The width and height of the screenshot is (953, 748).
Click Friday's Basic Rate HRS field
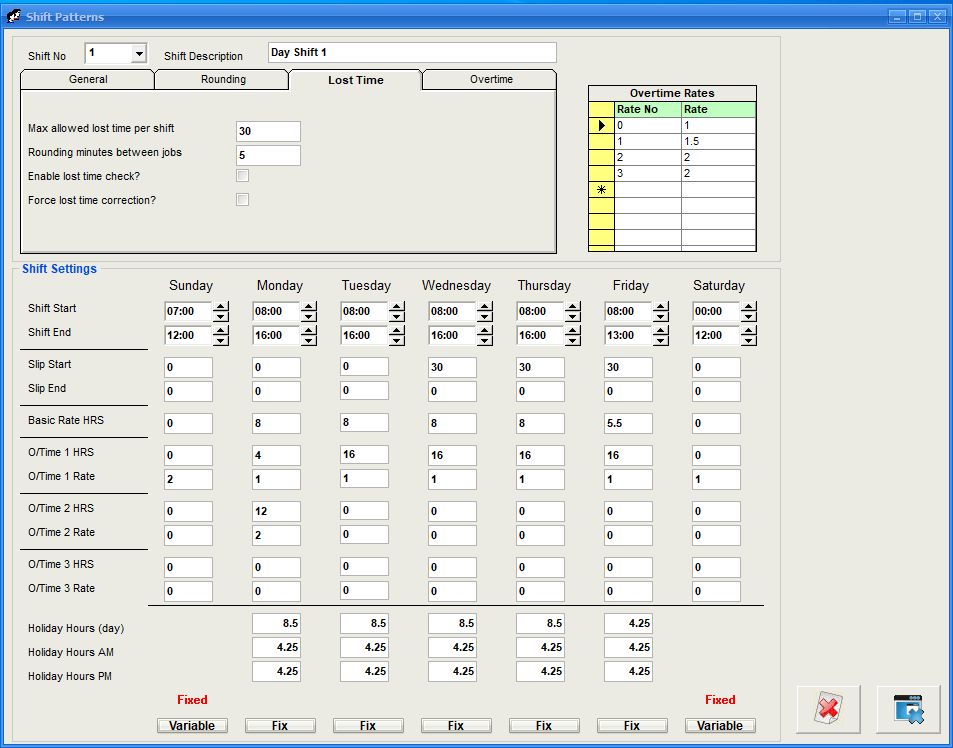[x=628, y=423]
